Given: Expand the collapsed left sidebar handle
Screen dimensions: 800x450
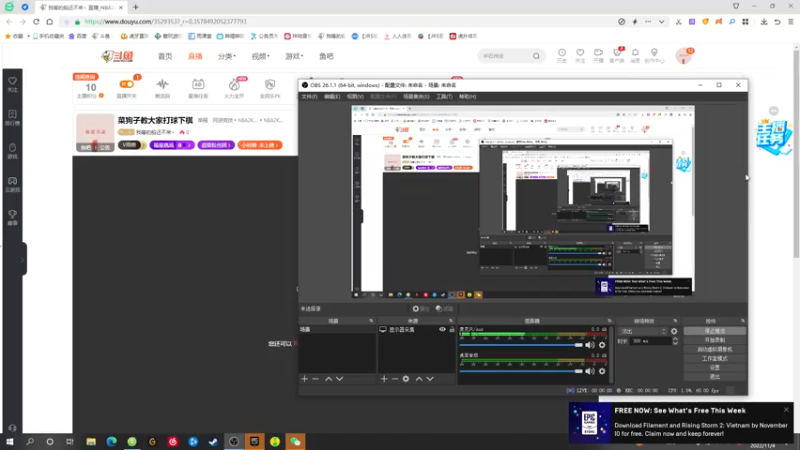Looking at the screenshot, I should pyautogui.click(x=23, y=259).
